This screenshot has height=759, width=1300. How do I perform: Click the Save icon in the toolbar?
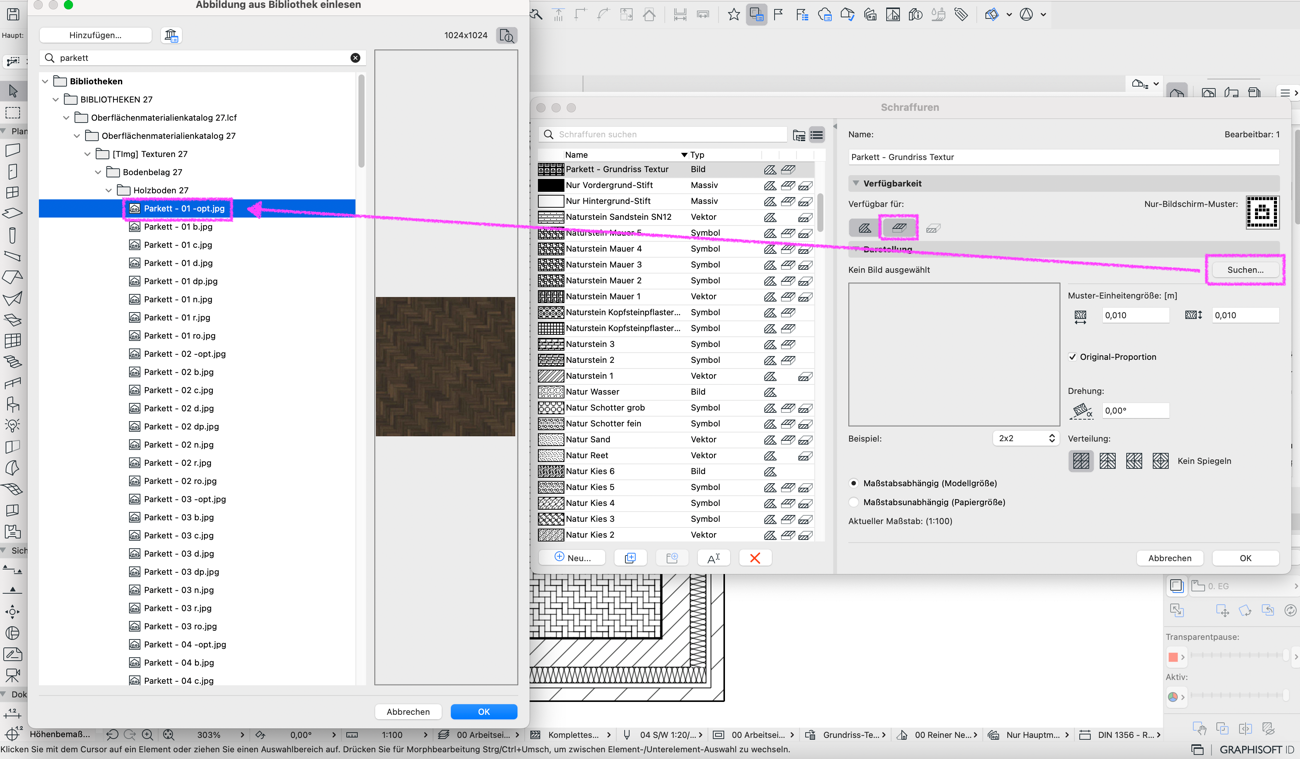click(x=13, y=14)
